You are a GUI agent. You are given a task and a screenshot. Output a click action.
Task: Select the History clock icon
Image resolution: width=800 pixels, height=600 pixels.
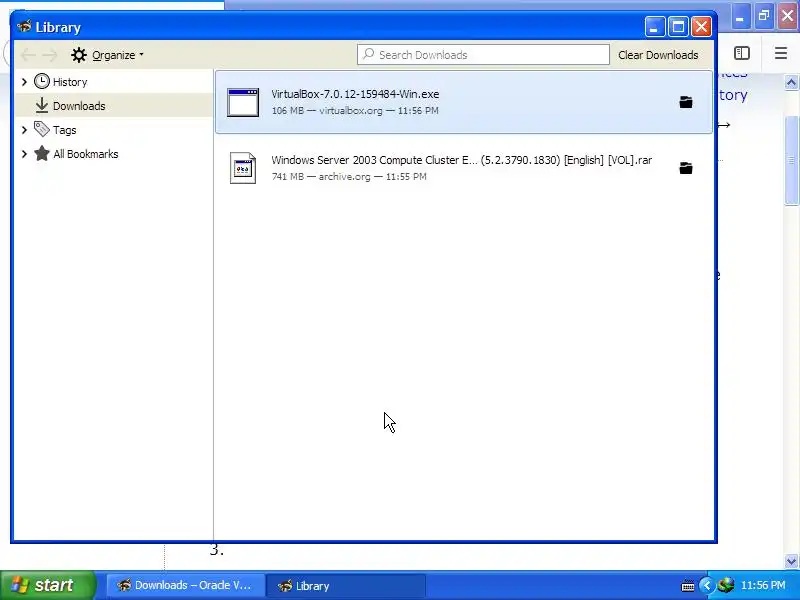tap(42, 82)
